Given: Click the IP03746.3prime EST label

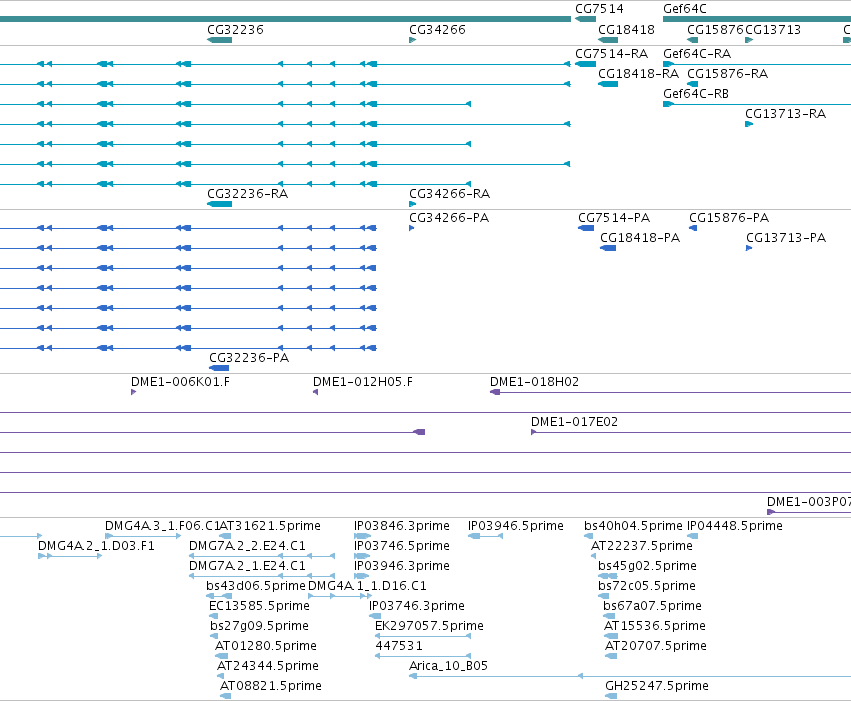Looking at the screenshot, I should click(x=417, y=606).
